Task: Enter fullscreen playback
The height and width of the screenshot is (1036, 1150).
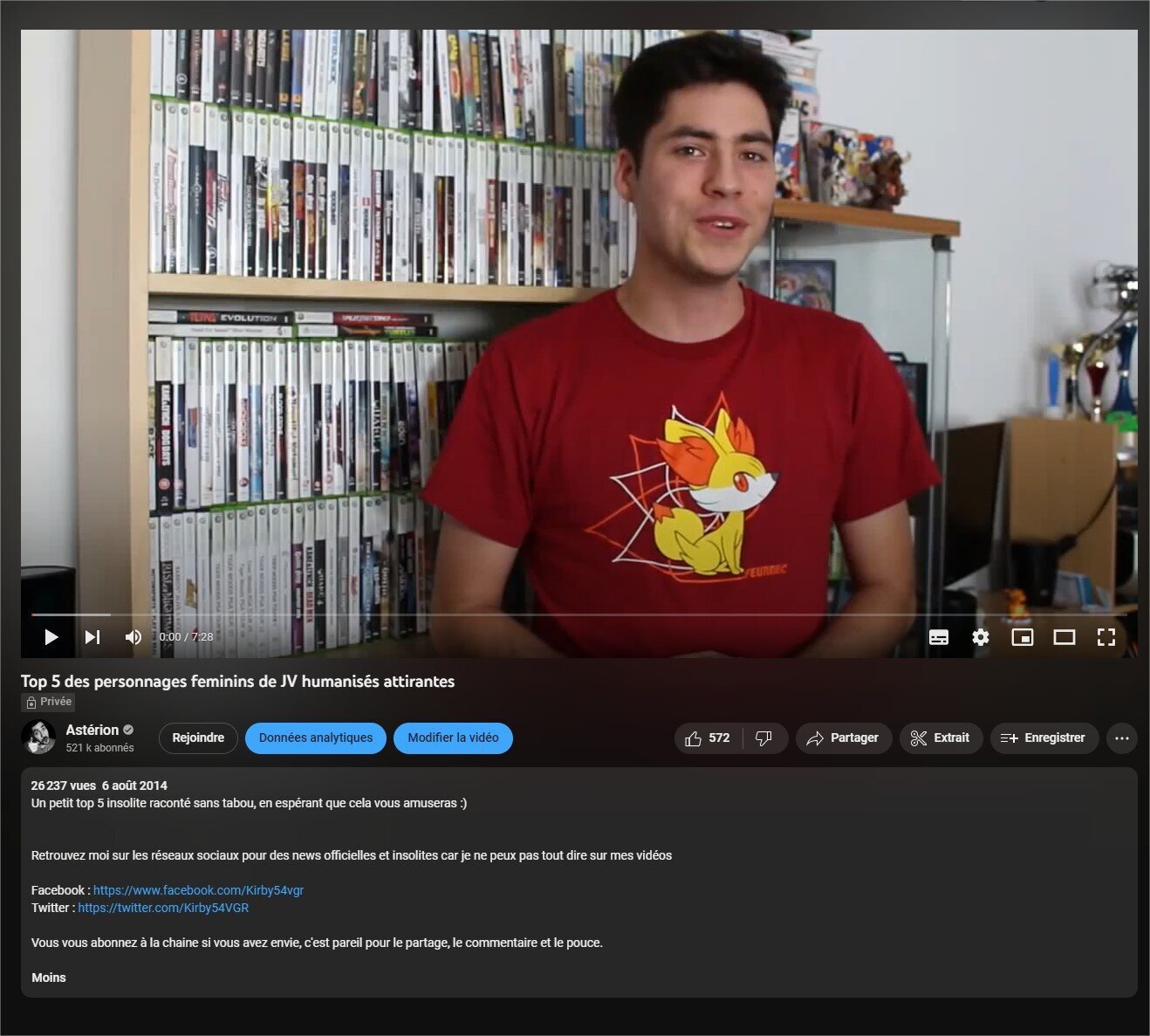Action: click(x=1106, y=637)
